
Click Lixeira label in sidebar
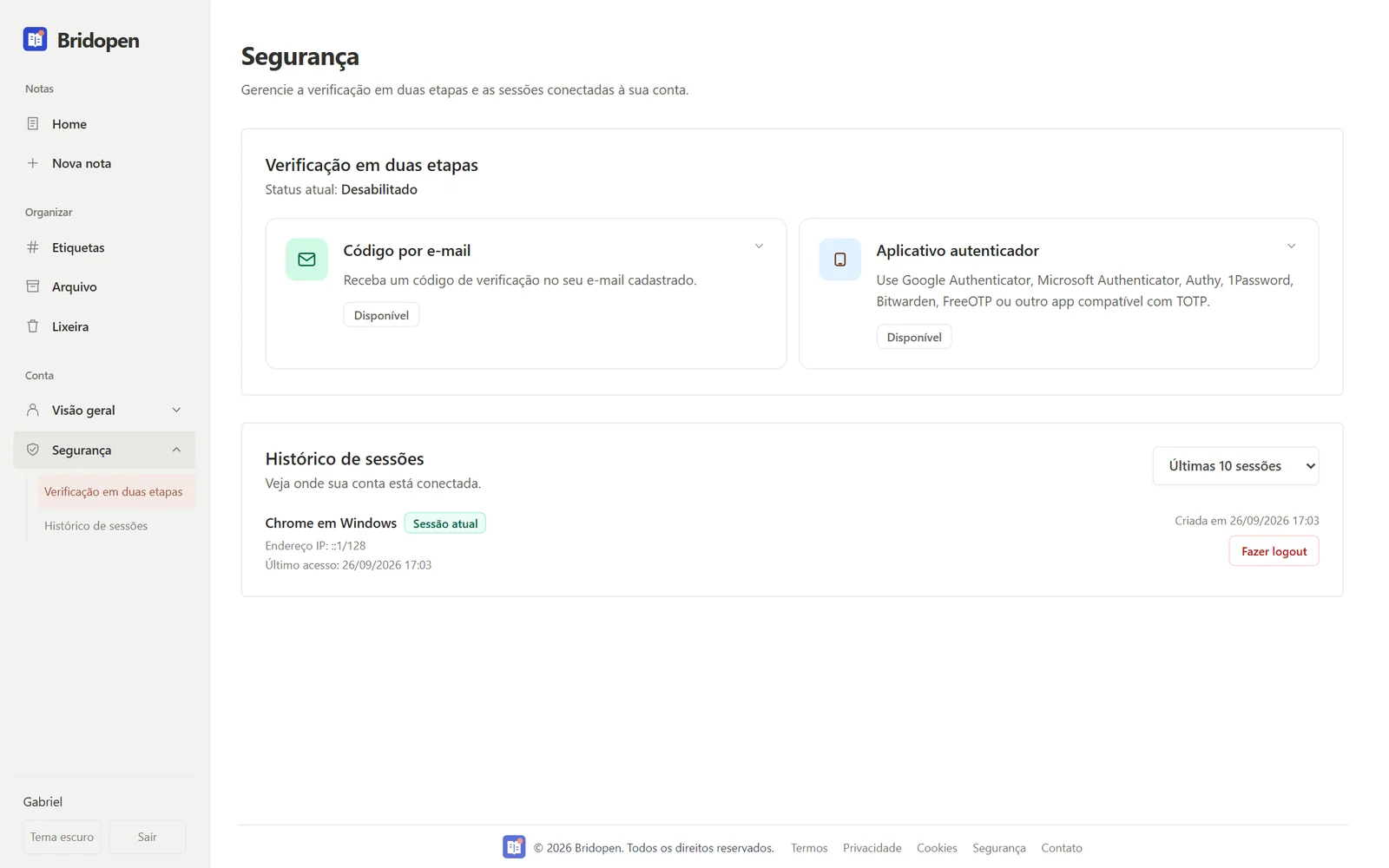tap(70, 326)
